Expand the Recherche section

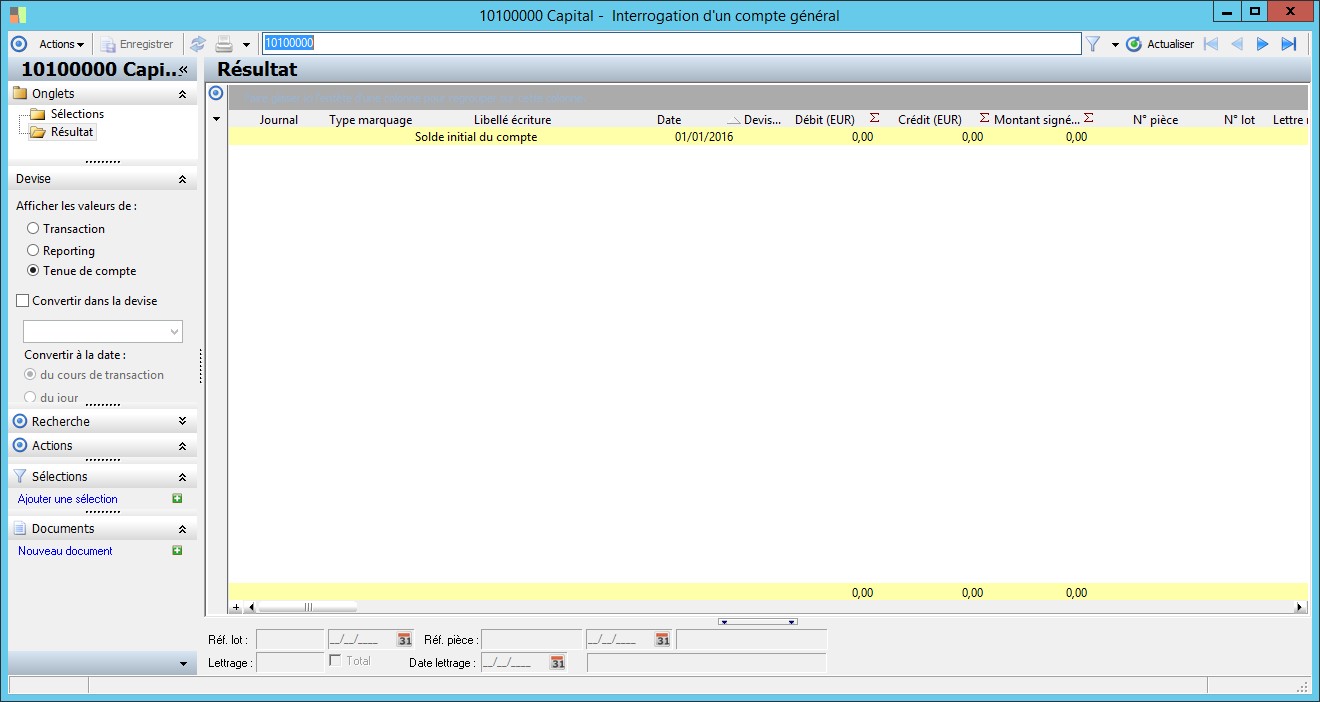[x=182, y=422]
